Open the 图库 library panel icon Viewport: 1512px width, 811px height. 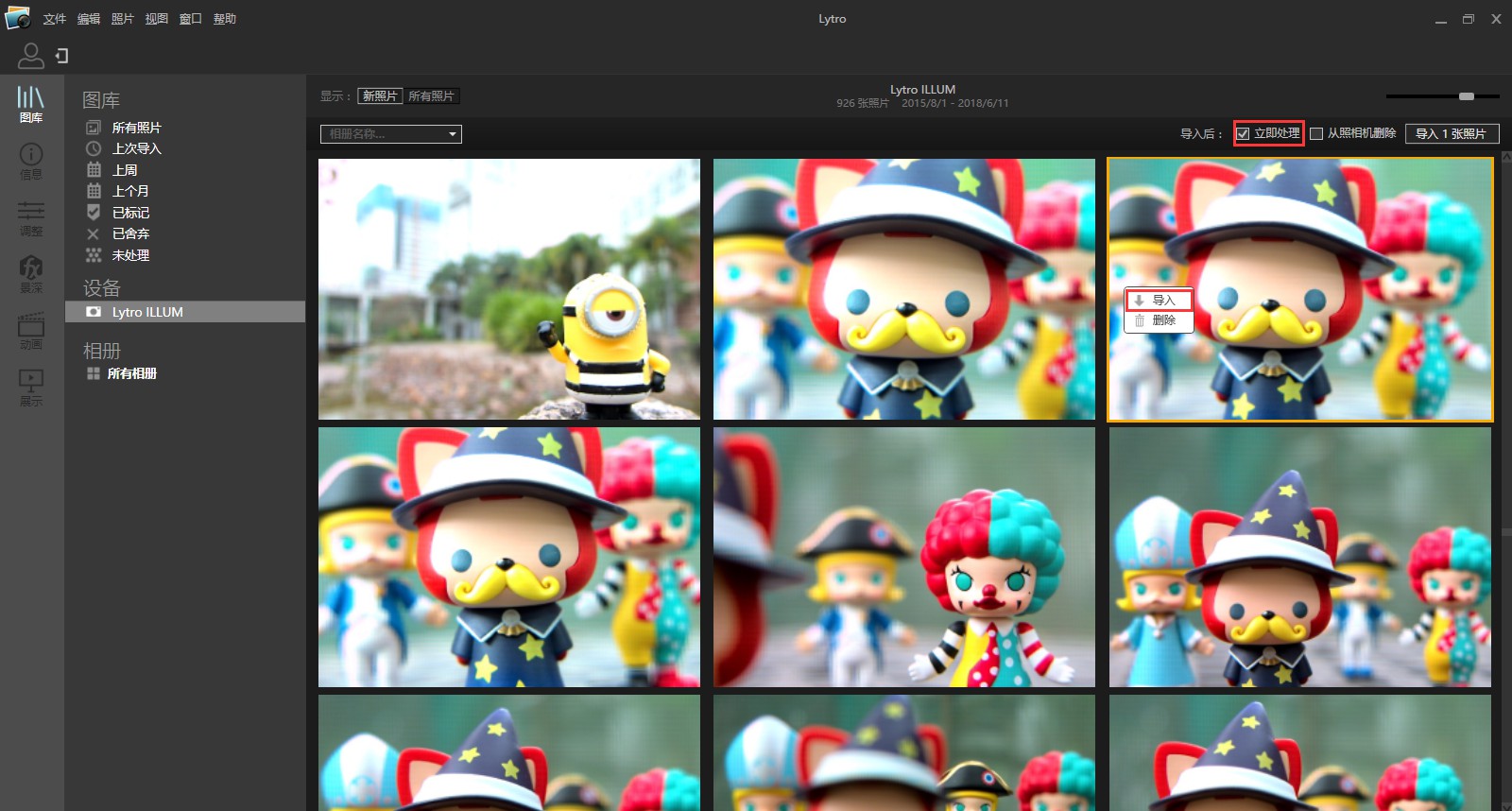tap(30, 103)
